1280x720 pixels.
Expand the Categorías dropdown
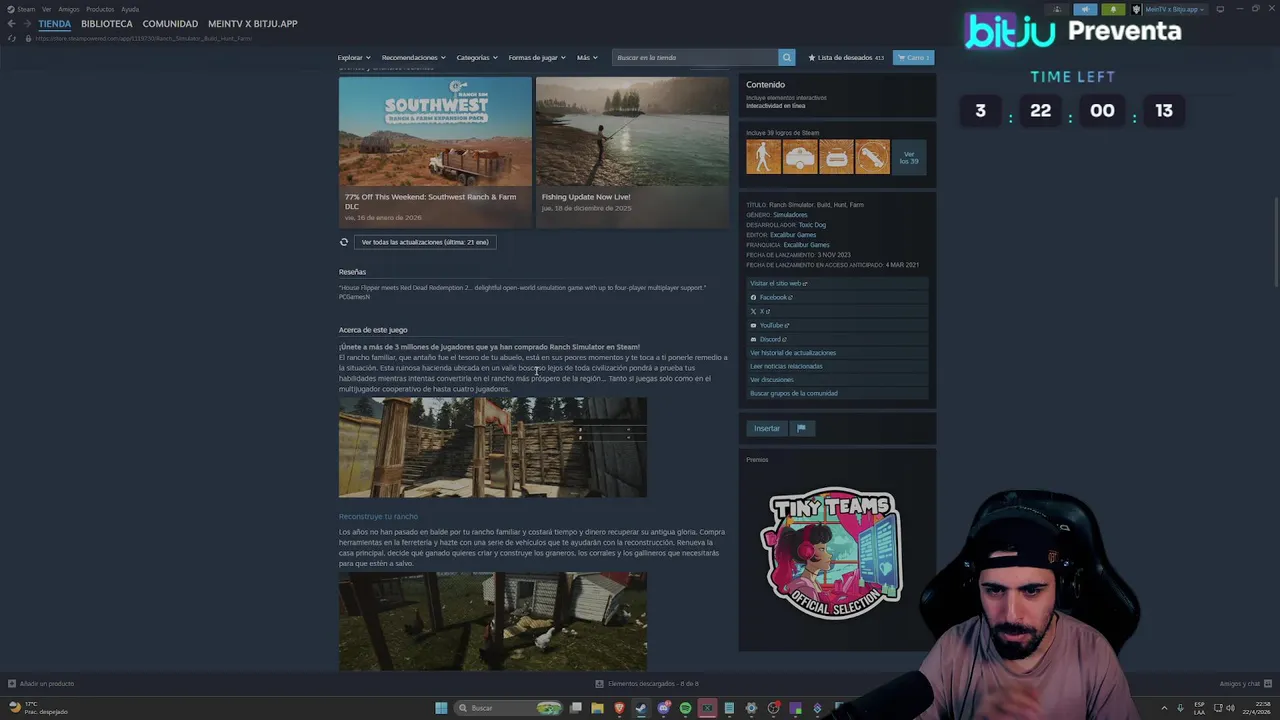pos(477,57)
